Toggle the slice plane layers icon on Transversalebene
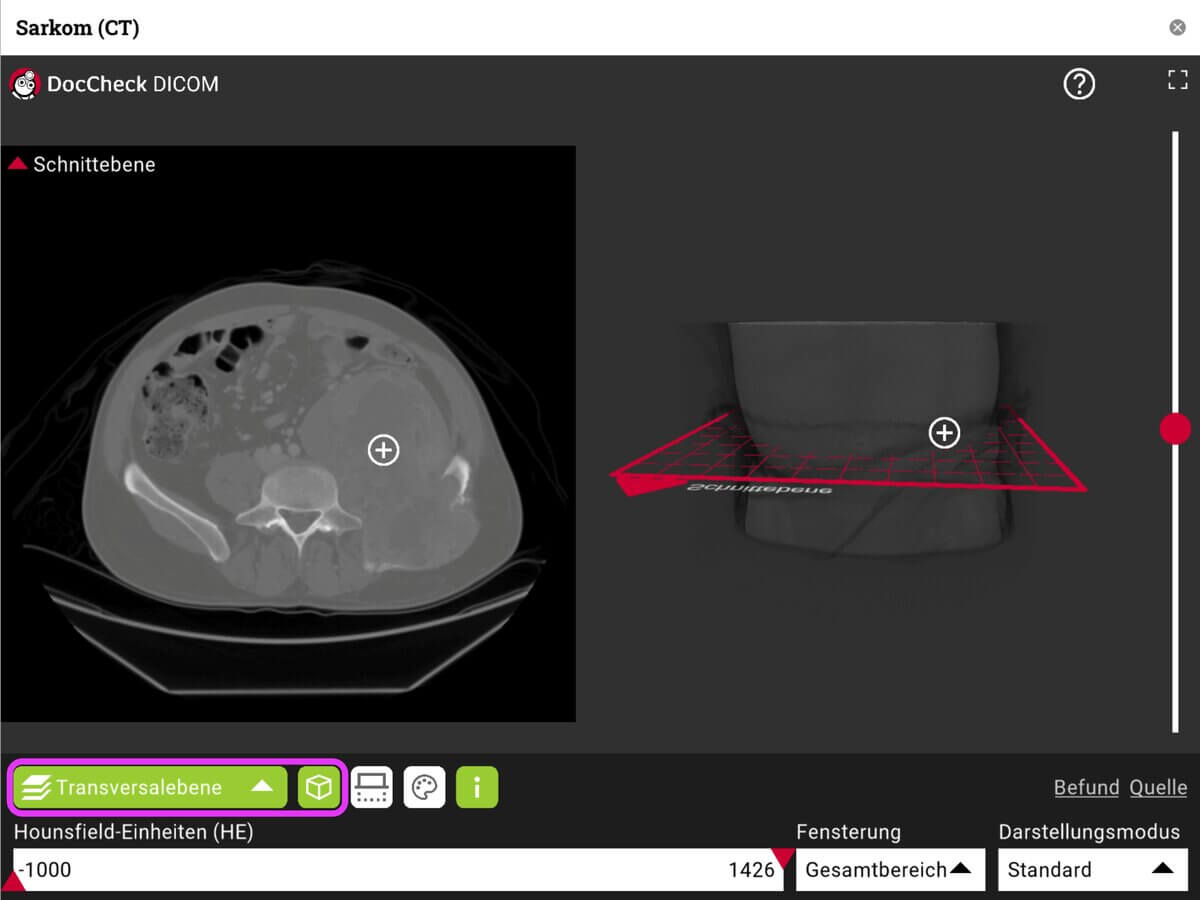The height and width of the screenshot is (900, 1200). [x=36, y=787]
